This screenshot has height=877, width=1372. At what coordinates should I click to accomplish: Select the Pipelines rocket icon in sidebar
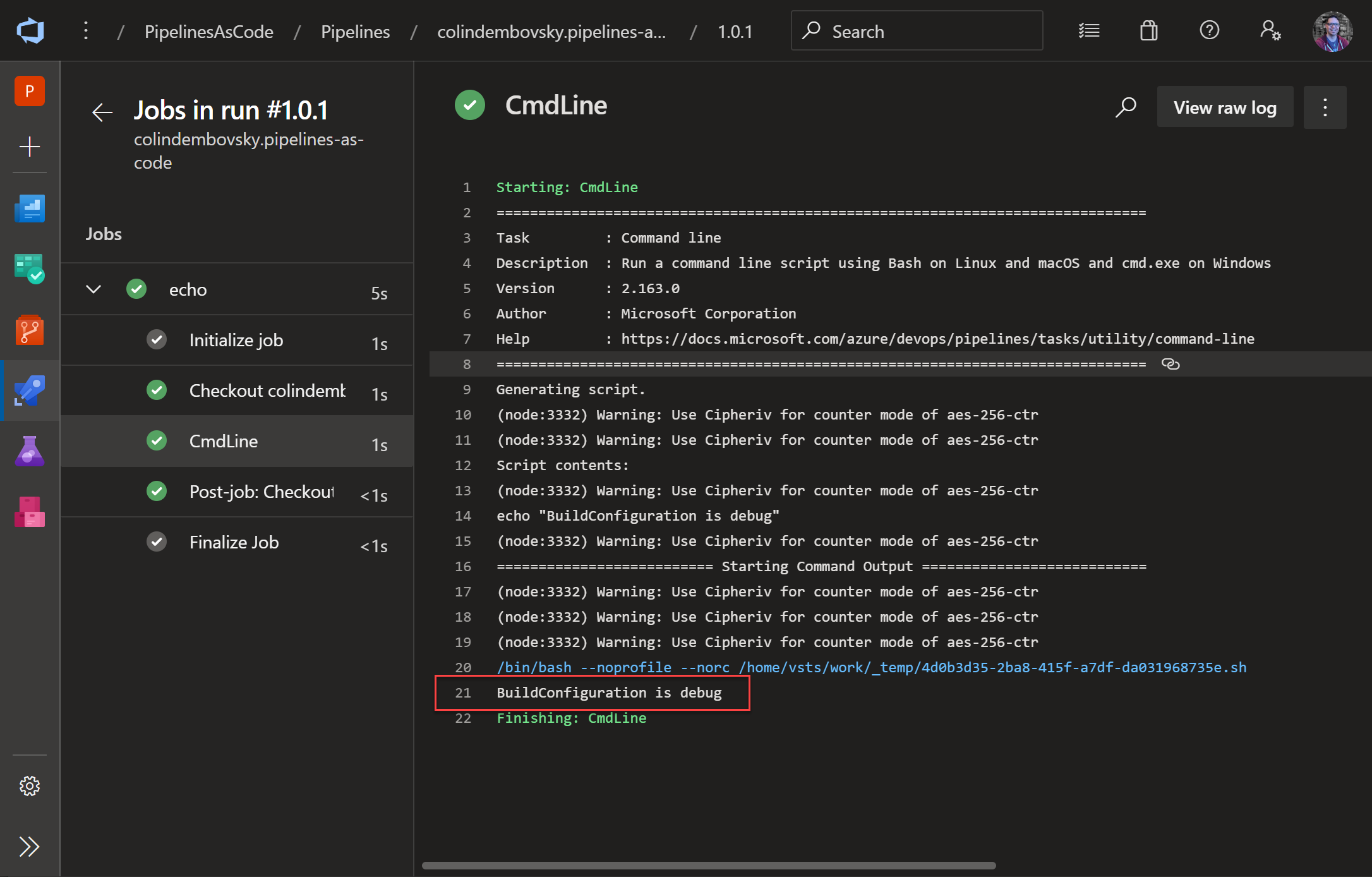pos(29,391)
